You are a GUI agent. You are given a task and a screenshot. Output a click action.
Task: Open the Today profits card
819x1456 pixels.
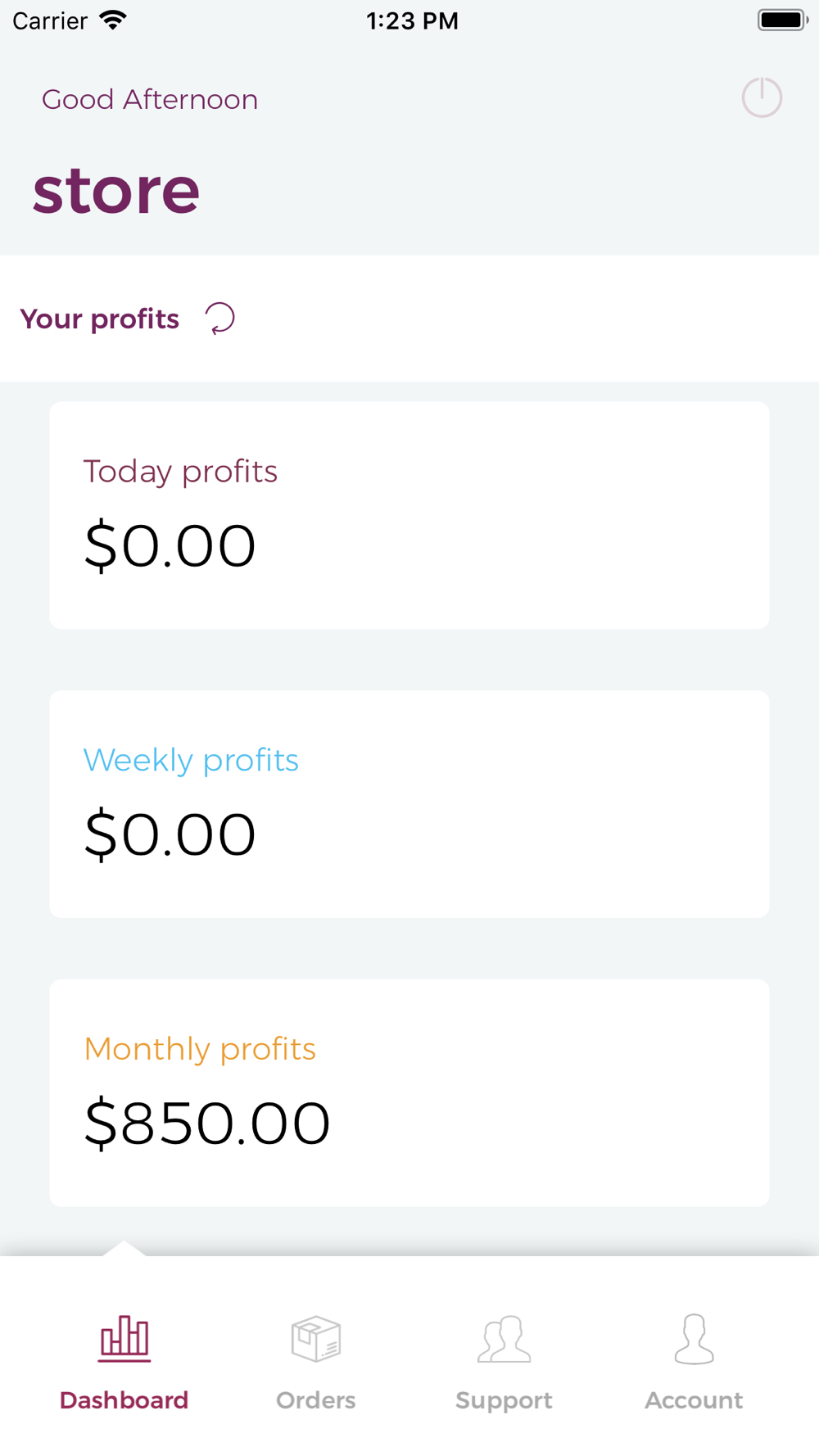pos(409,515)
